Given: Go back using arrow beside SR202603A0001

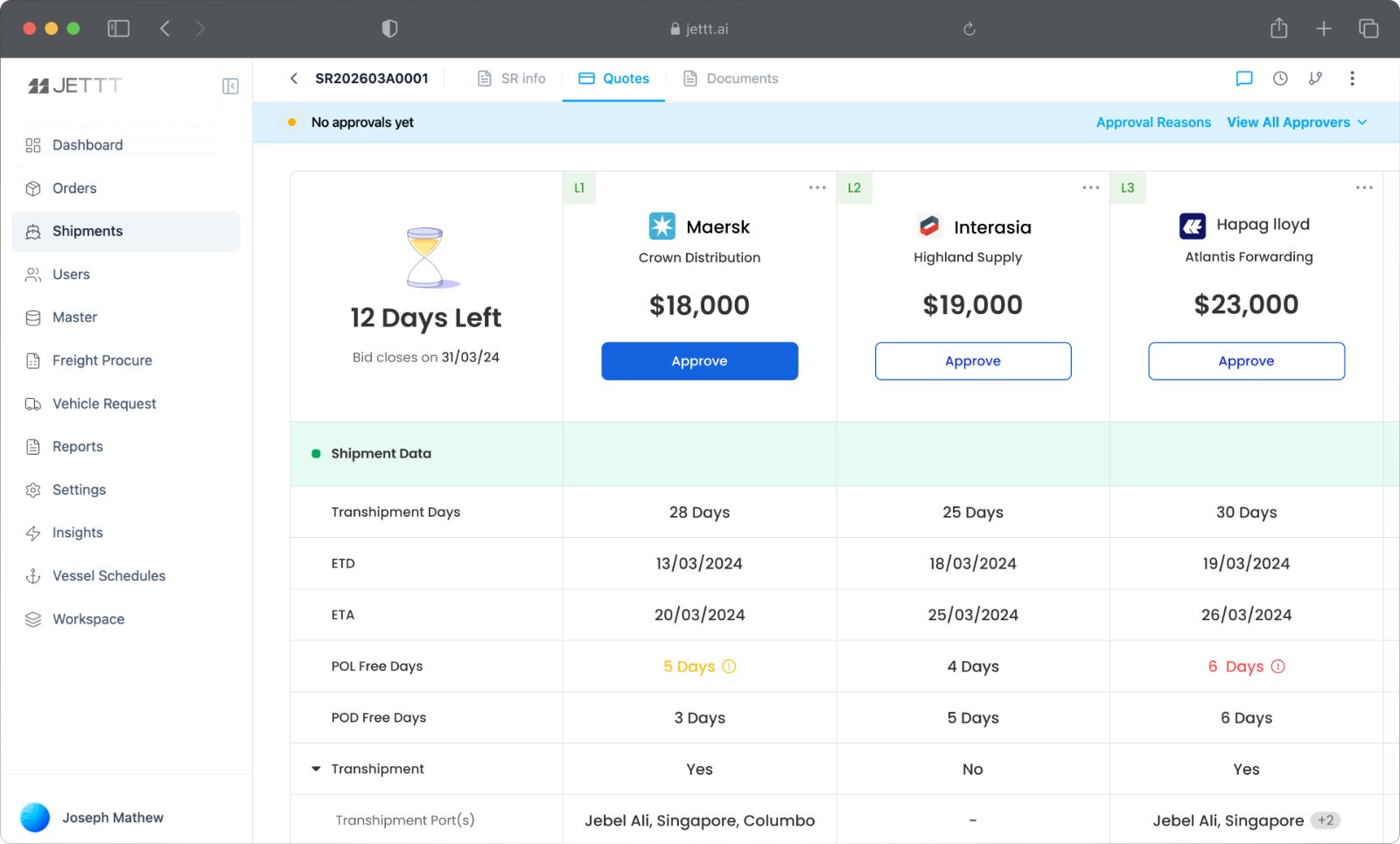Looking at the screenshot, I should [294, 79].
